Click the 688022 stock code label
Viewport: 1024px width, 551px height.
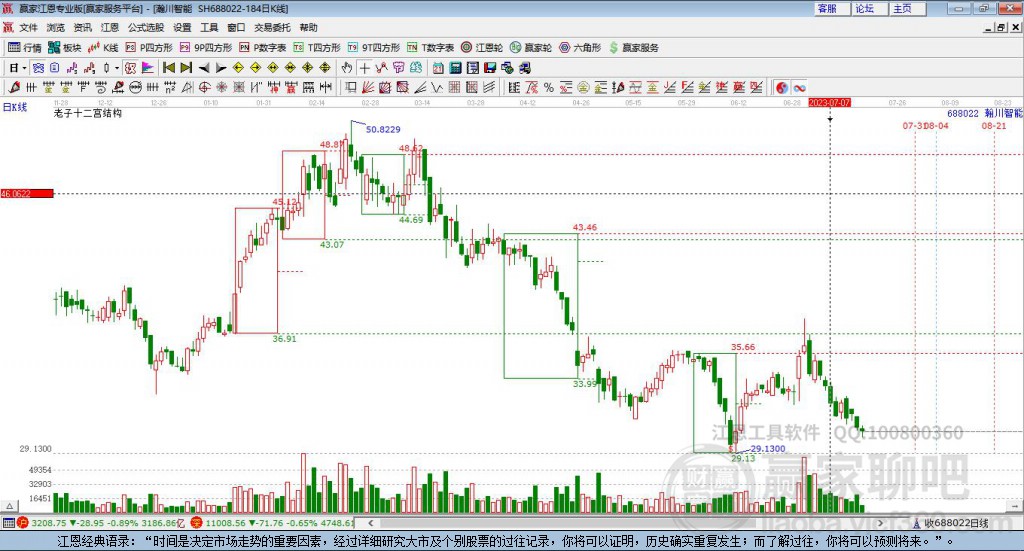click(963, 114)
